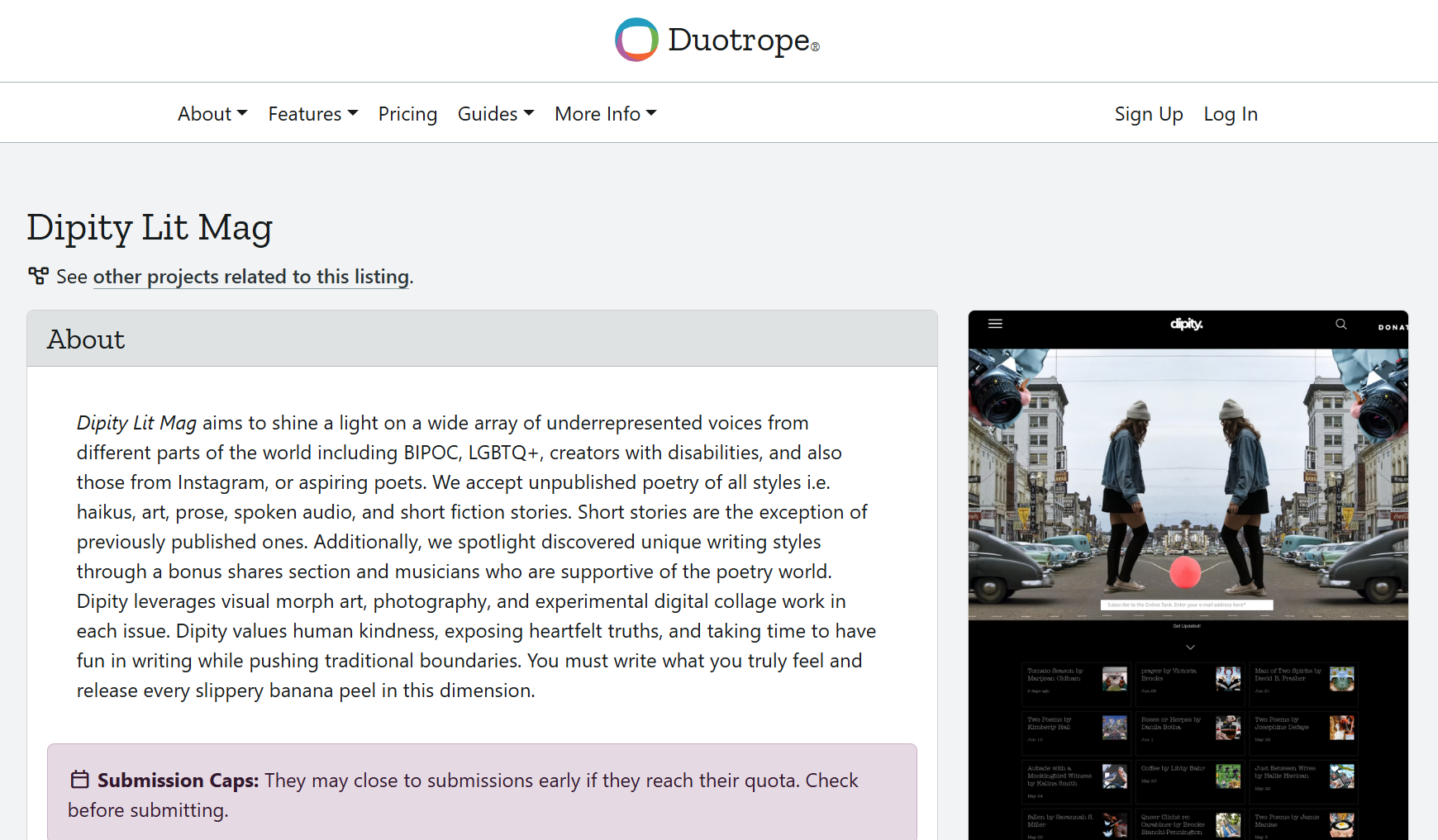Click the Submission Caps label
The height and width of the screenshot is (840, 1438).
pyautogui.click(x=179, y=781)
